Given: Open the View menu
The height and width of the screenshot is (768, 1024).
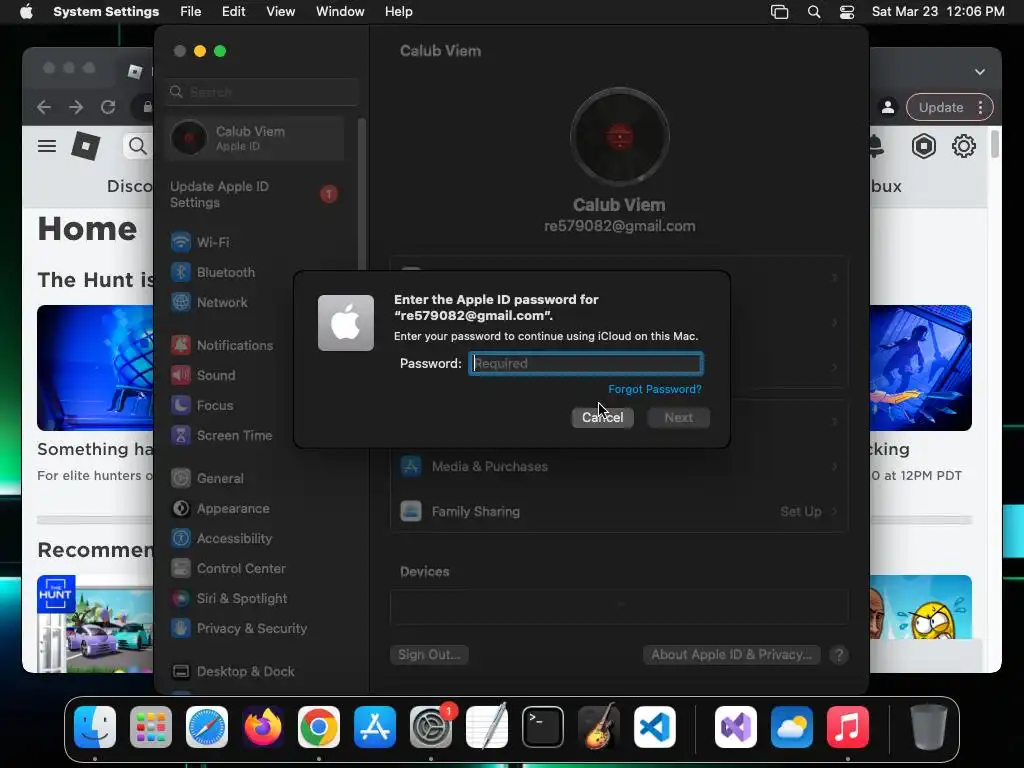Looking at the screenshot, I should pyautogui.click(x=280, y=12).
